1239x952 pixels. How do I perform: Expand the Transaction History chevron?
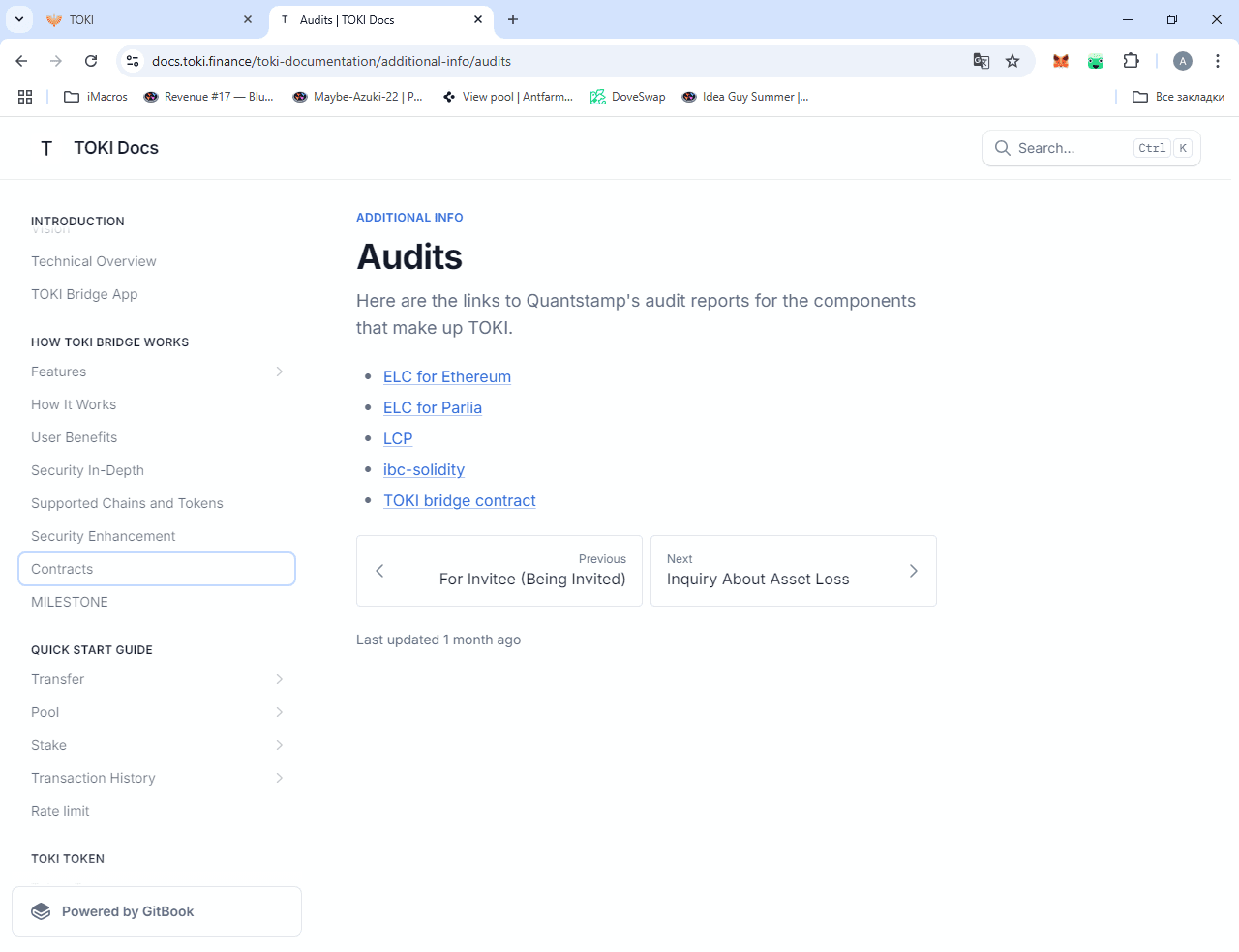280,778
